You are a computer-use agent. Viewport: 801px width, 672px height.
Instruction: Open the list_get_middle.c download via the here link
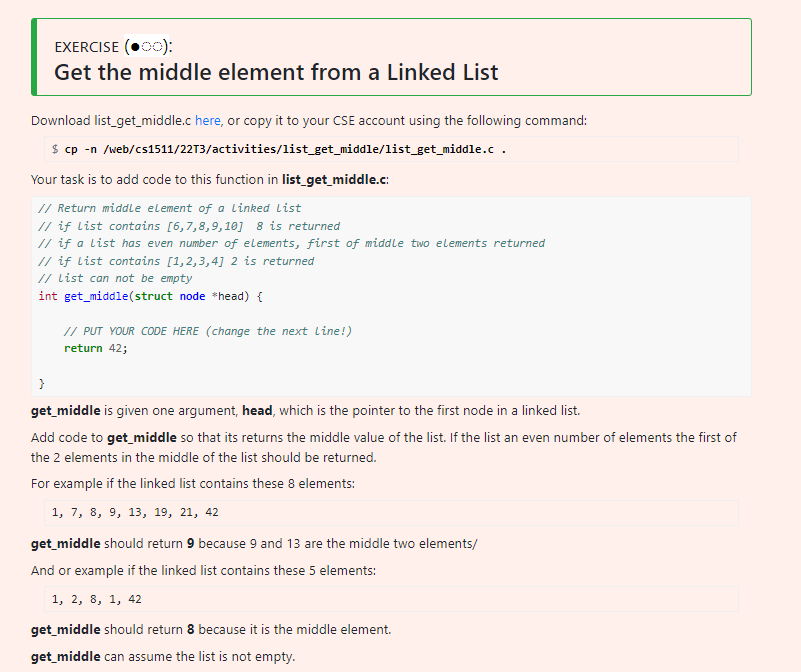(207, 120)
